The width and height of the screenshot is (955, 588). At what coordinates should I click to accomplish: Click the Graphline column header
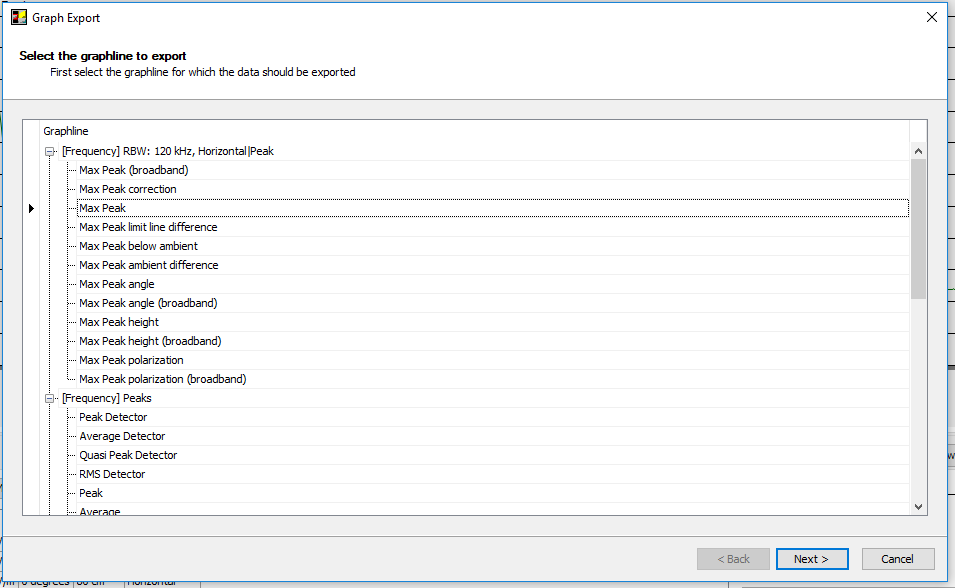click(x=66, y=131)
